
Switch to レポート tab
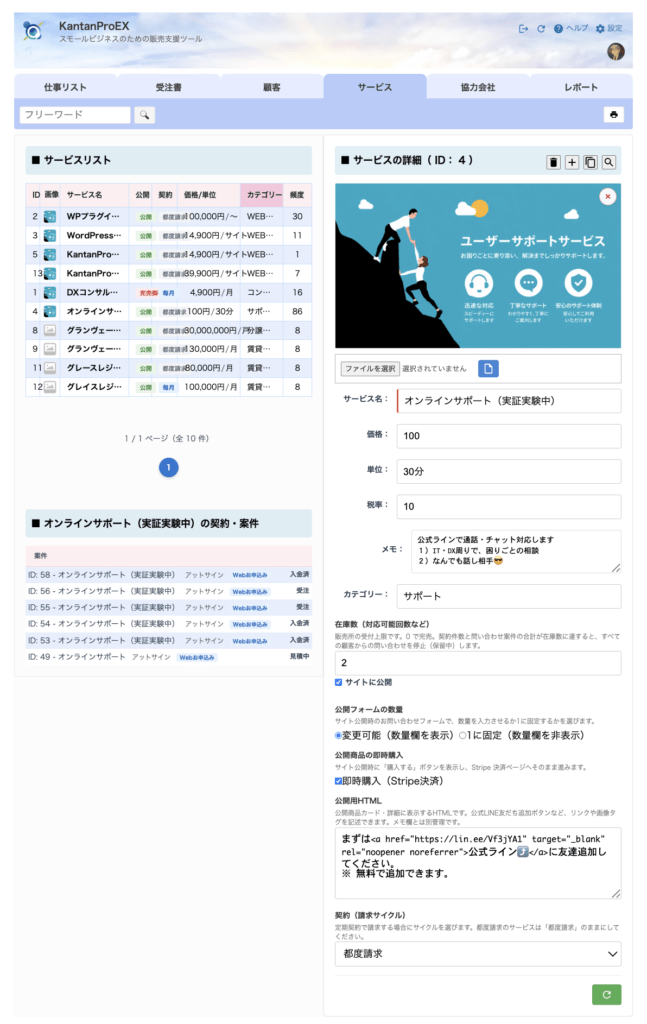point(581,87)
